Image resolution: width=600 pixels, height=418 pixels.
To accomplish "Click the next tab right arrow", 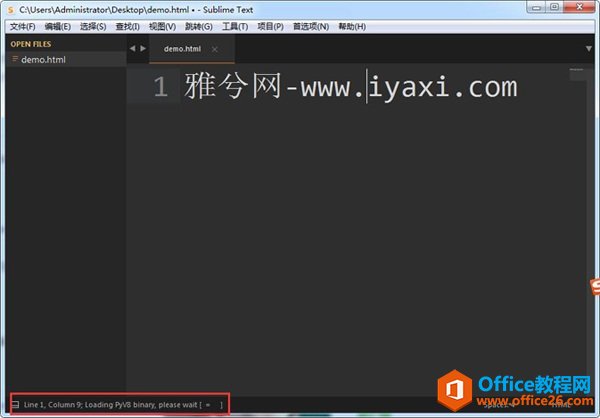I will tap(143, 48).
